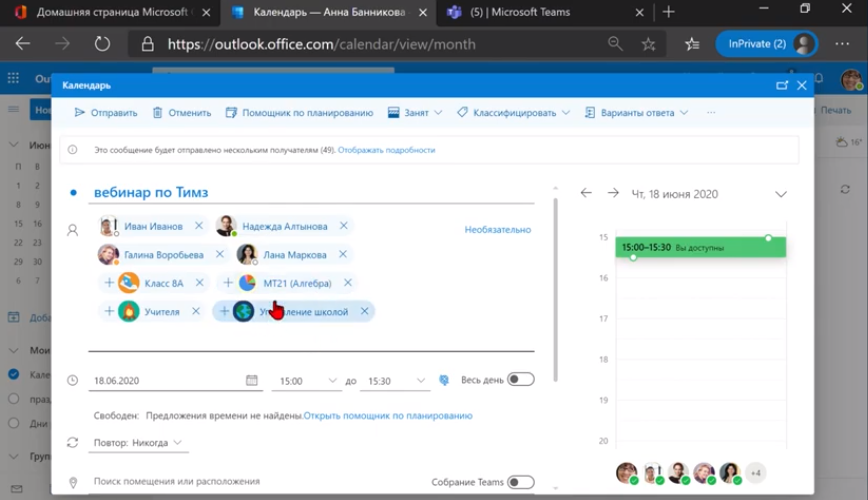Expand members of МТ21 (Алгебра) group
The image size is (868, 500).
tap(228, 283)
